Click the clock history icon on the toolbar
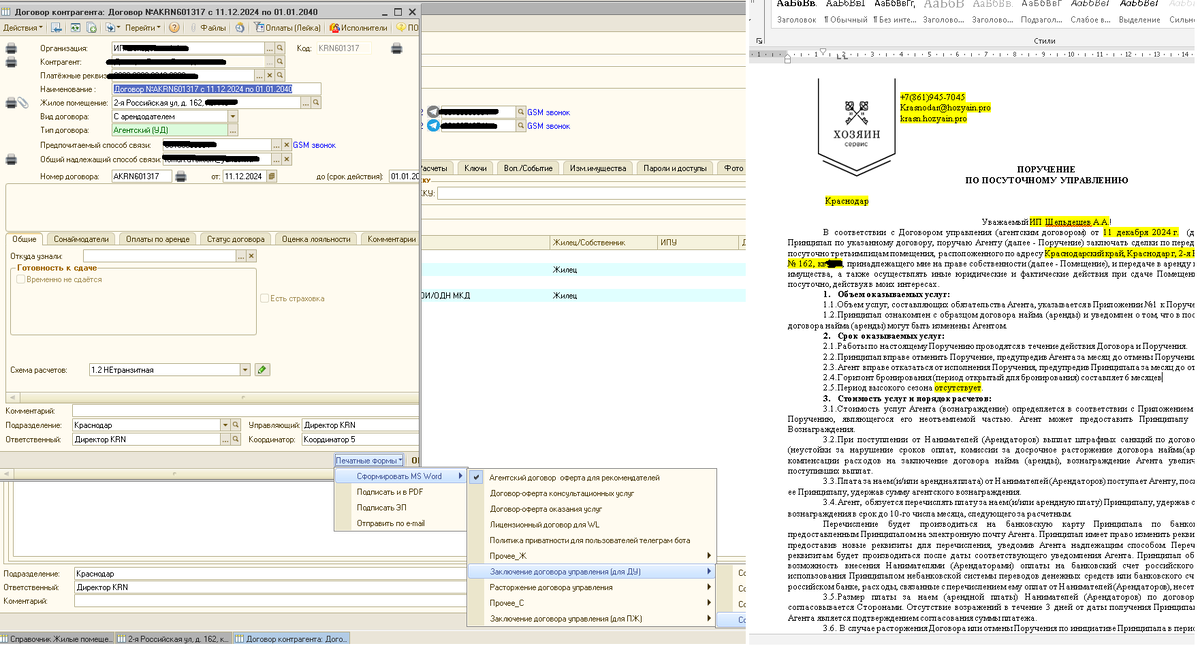The width and height of the screenshot is (1200, 646). pyautogui.click(x=240, y=26)
